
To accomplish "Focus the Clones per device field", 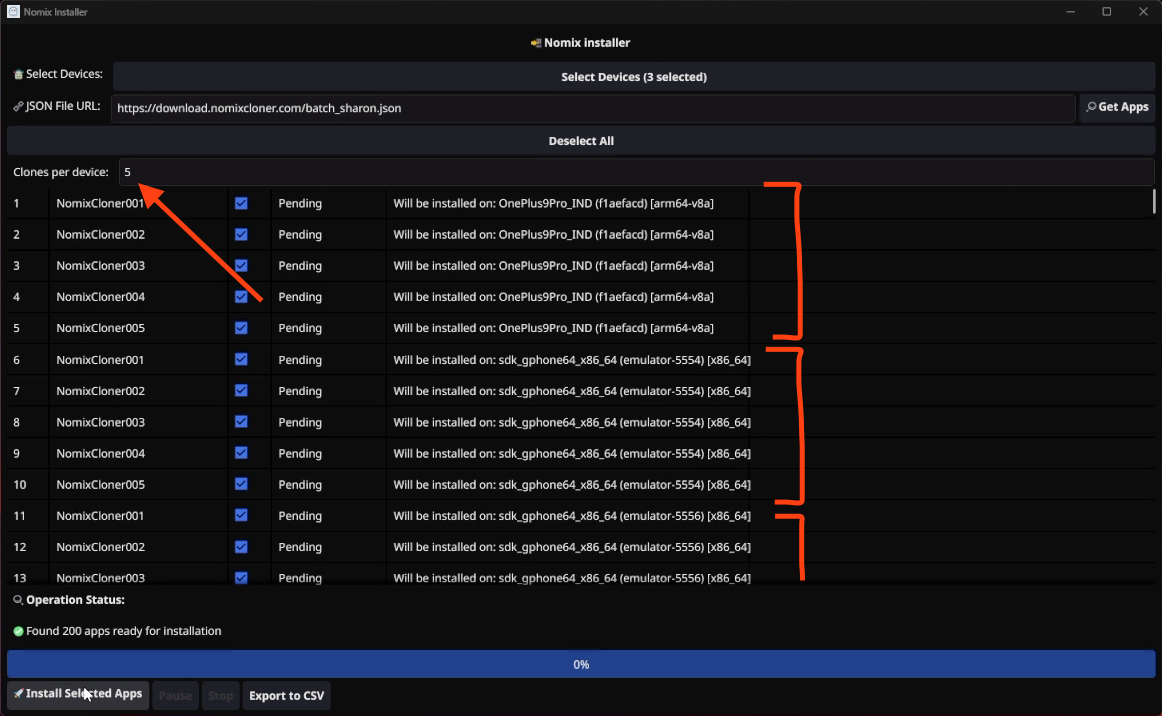I will (x=637, y=172).
